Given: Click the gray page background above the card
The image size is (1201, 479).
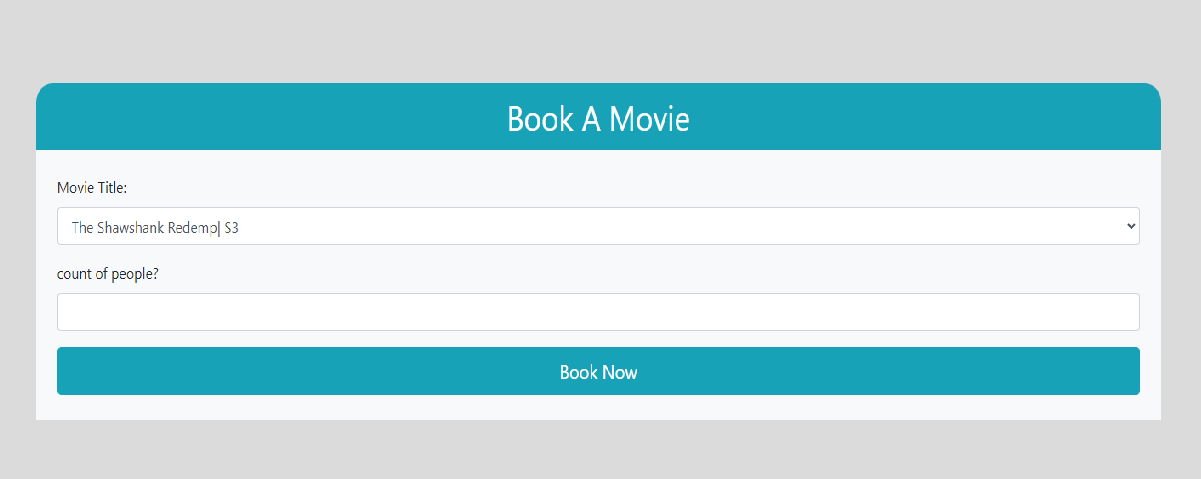Looking at the screenshot, I should 600,40.
